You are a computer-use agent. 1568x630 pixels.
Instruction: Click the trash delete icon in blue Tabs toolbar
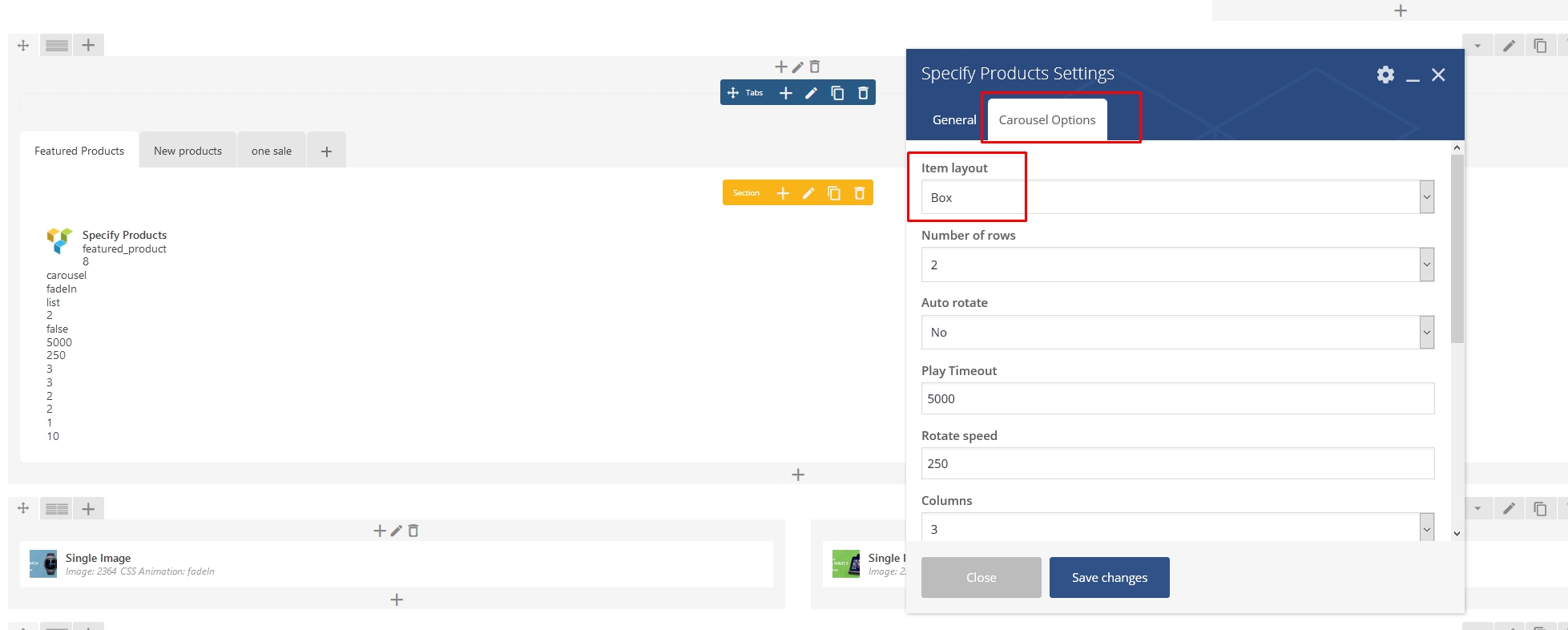click(x=863, y=93)
